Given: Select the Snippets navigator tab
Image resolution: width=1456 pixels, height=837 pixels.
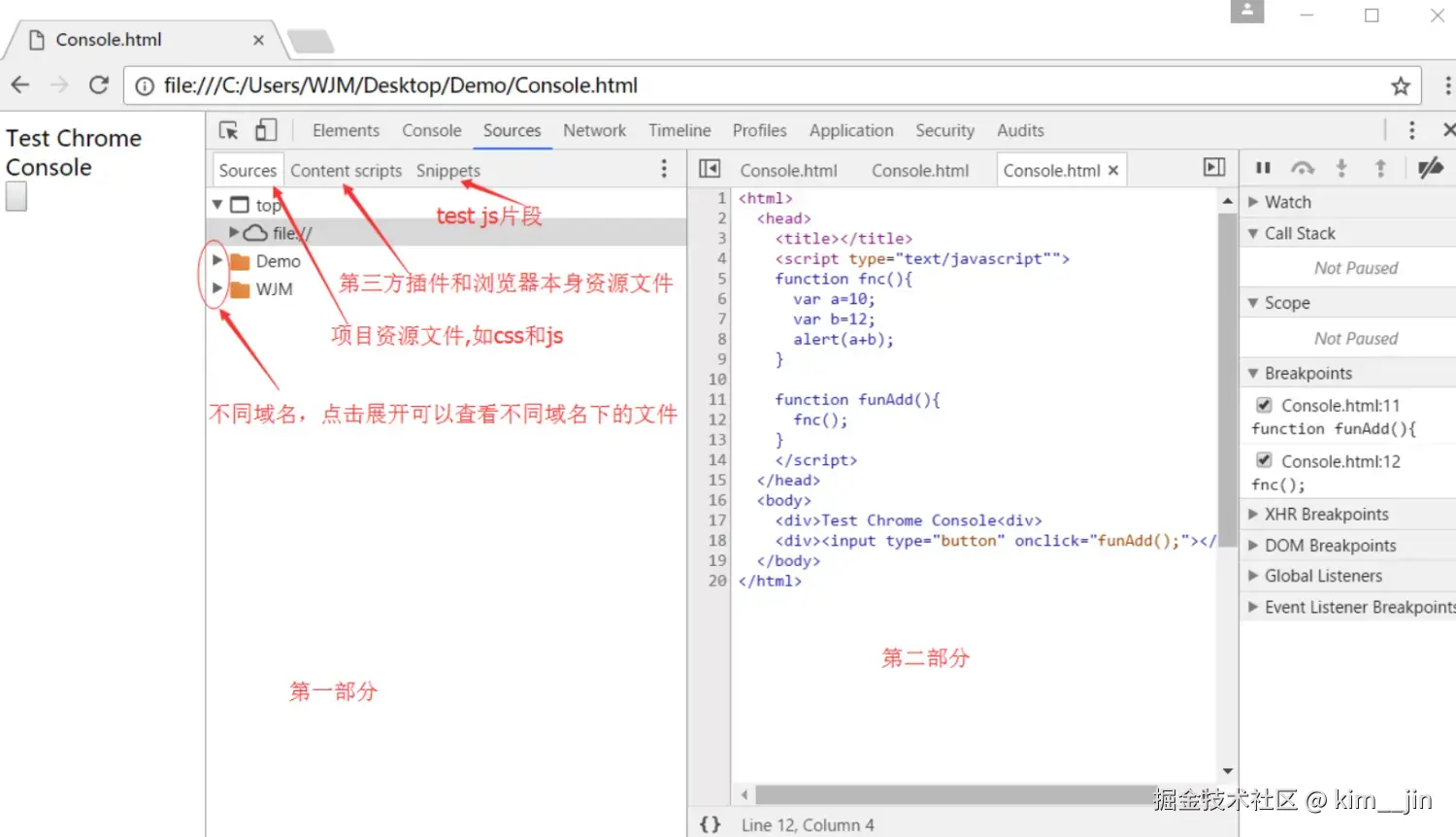Looking at the screenshot, I should (448, 170).
